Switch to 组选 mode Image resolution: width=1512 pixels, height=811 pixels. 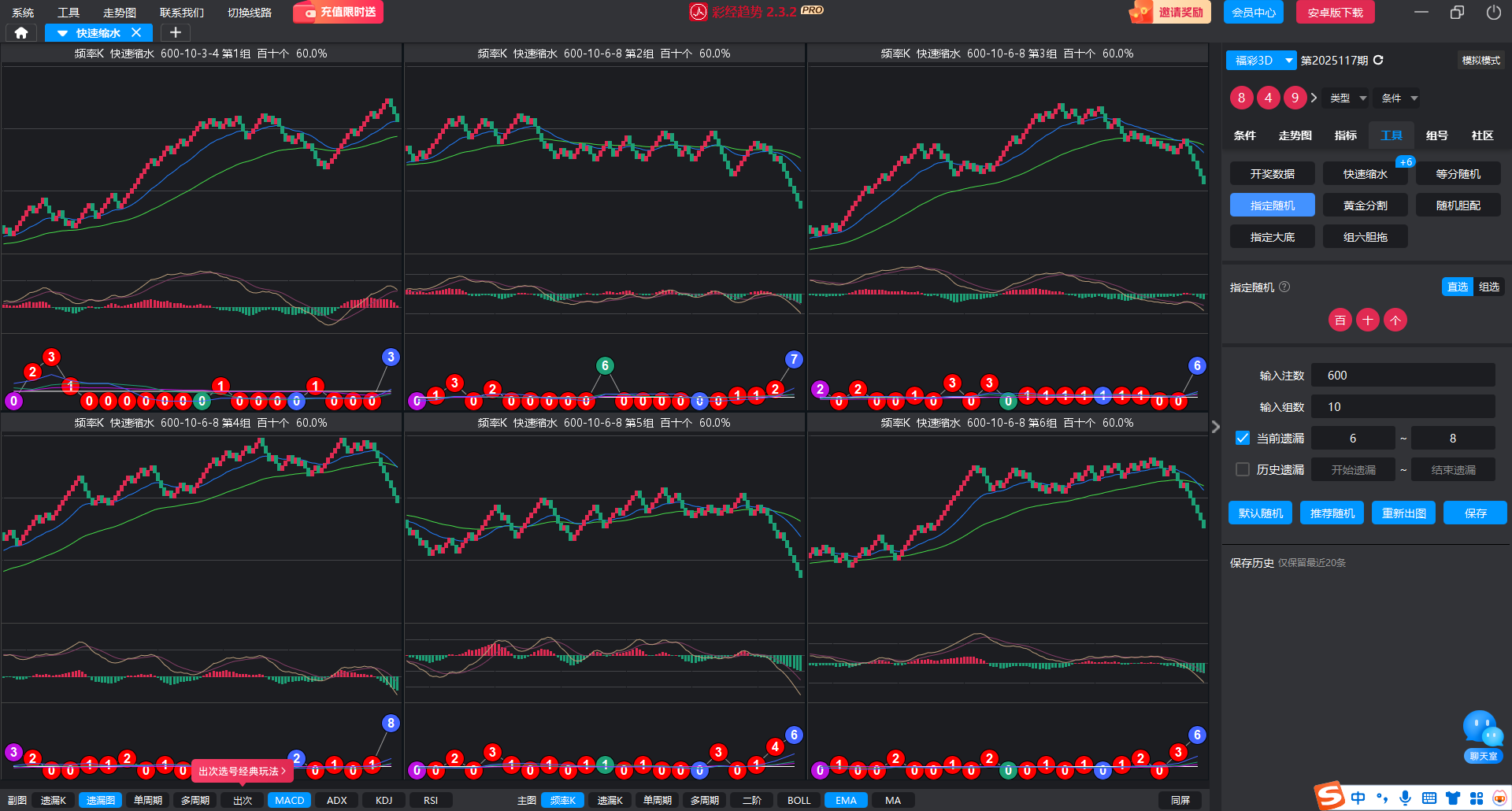(x=1488, y=287)
